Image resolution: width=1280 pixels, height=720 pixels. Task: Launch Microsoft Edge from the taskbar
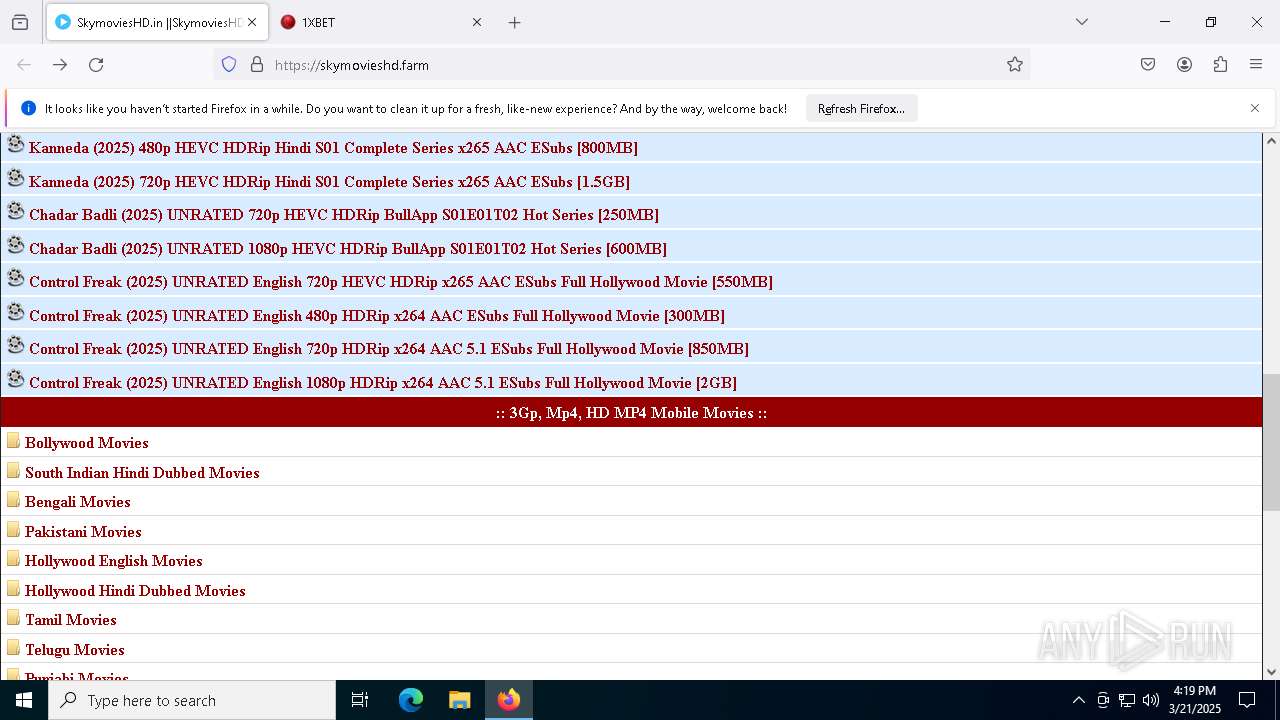(x=411, y=700)
